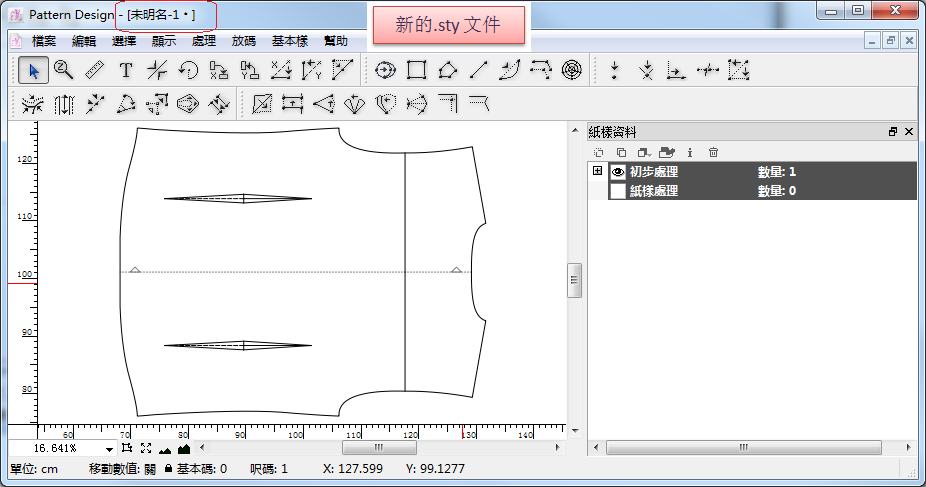
Task: Activate the magnifier zoom tool
Action: (x=64, y=70)
